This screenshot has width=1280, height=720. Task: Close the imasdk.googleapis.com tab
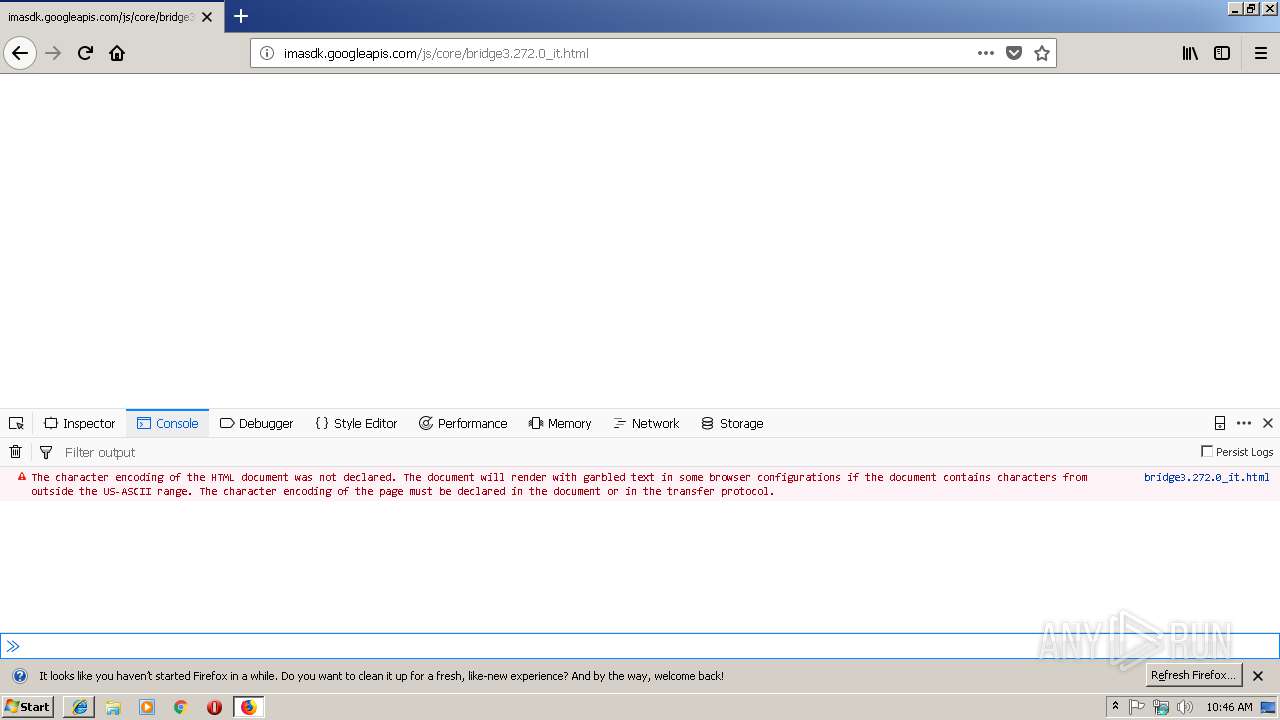click(207, 17)
